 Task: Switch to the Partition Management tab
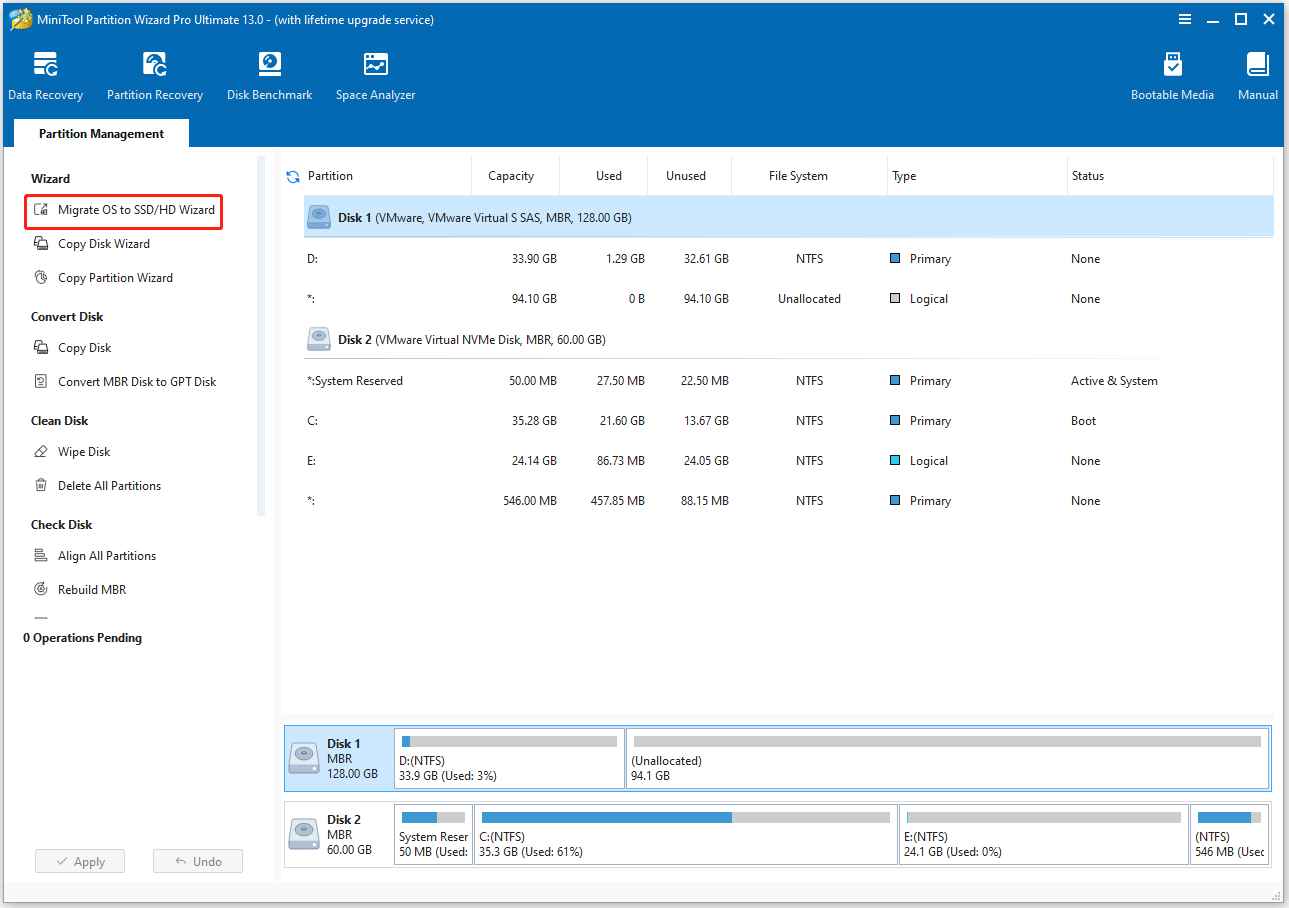coord(100,133)
